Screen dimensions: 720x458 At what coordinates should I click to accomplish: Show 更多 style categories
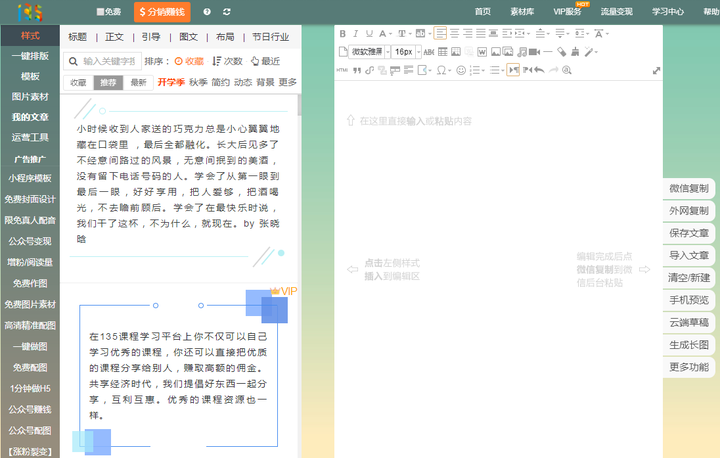(x=287, y=82)
